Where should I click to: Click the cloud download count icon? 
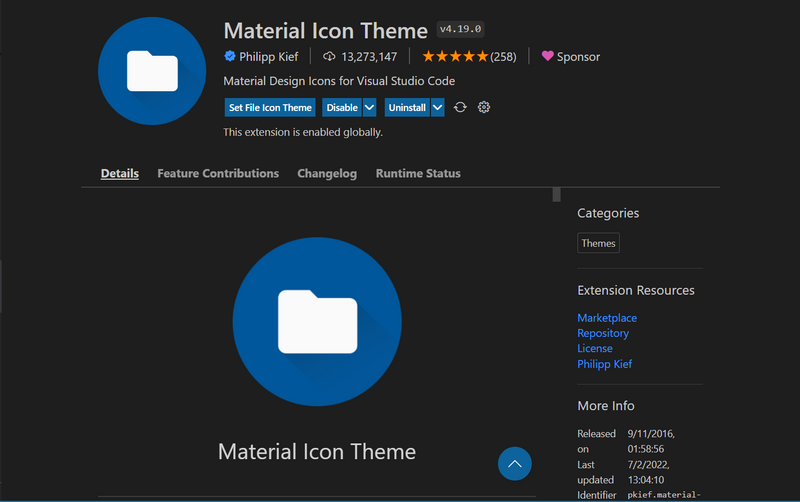pyautogui.click(x=329, y=56)
